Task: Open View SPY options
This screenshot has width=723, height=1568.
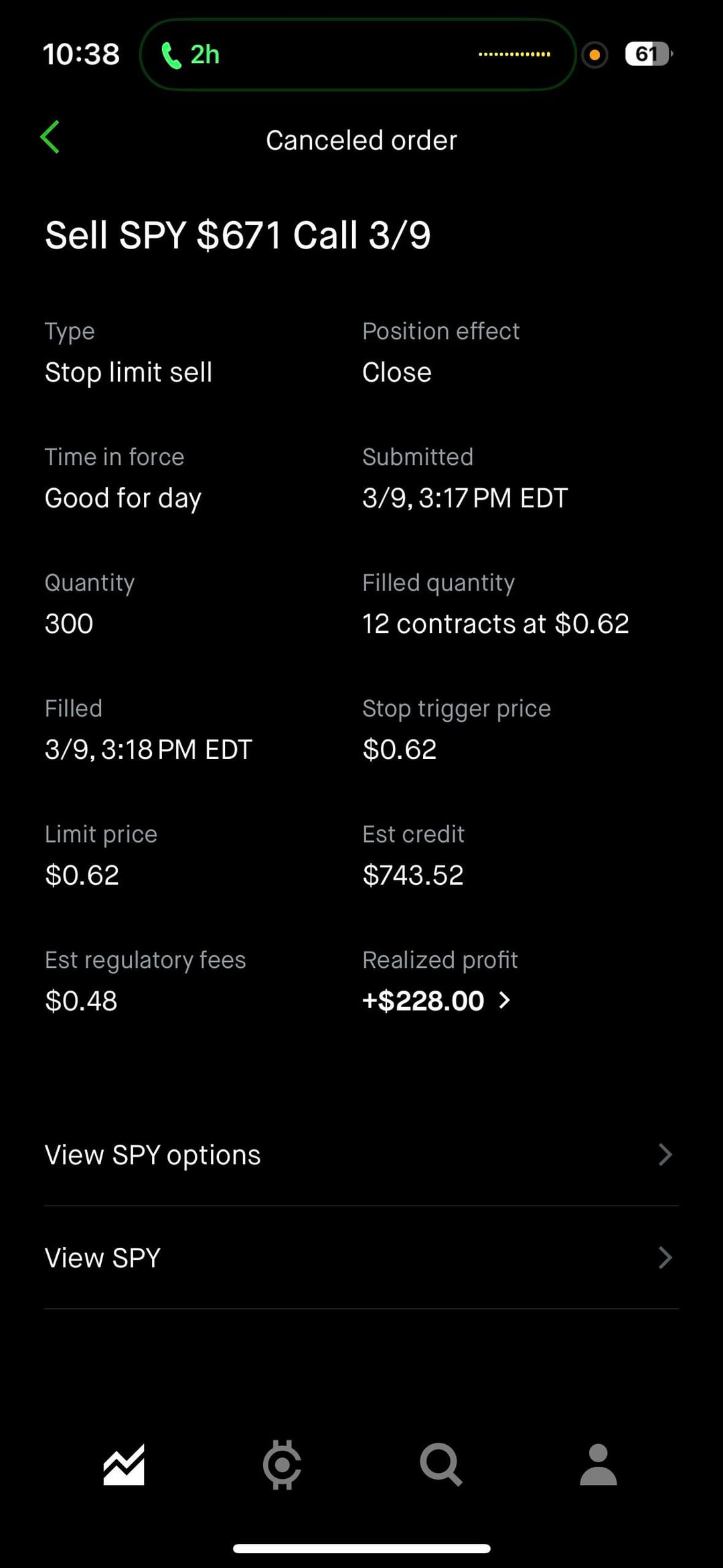Action: (153, 1155)
